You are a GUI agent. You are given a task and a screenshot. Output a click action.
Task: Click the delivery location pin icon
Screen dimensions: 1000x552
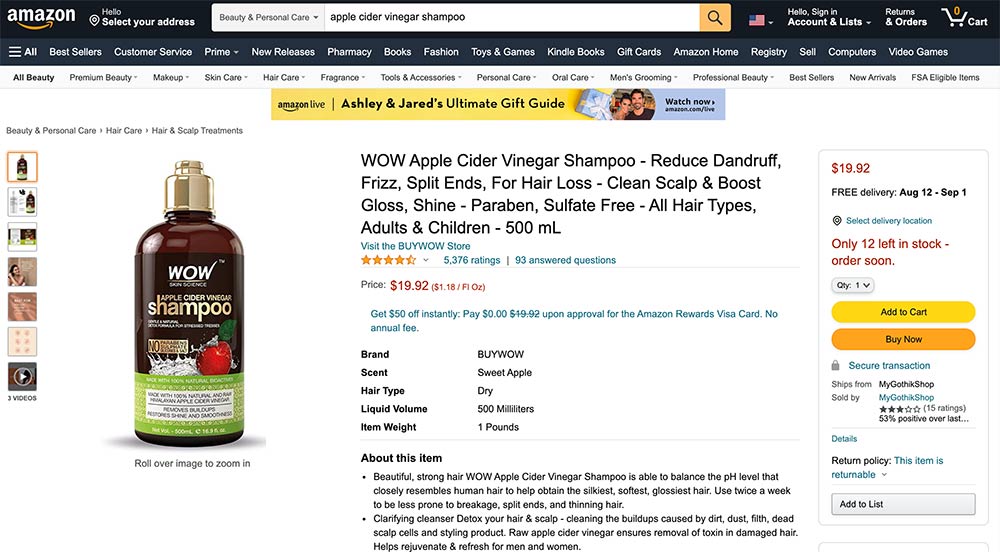pyautogui.click(x=837, y=221)
